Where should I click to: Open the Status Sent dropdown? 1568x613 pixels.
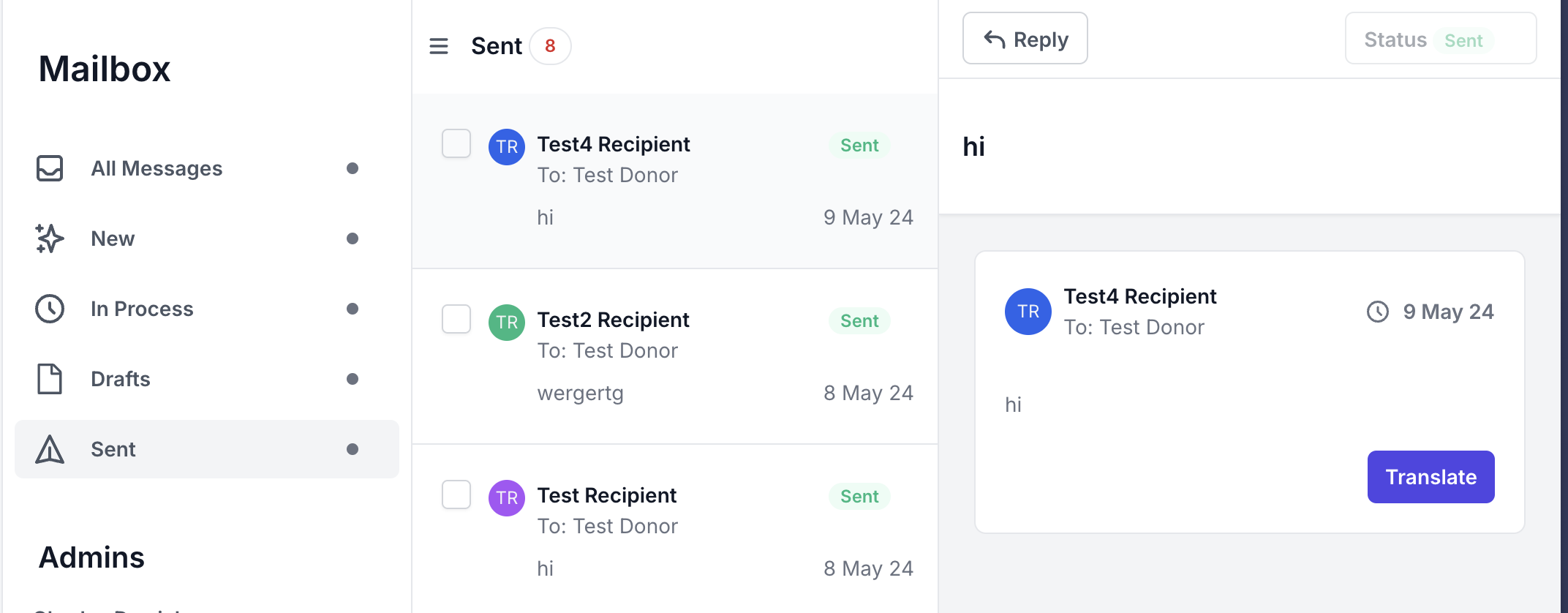(x=1440, y=40)
